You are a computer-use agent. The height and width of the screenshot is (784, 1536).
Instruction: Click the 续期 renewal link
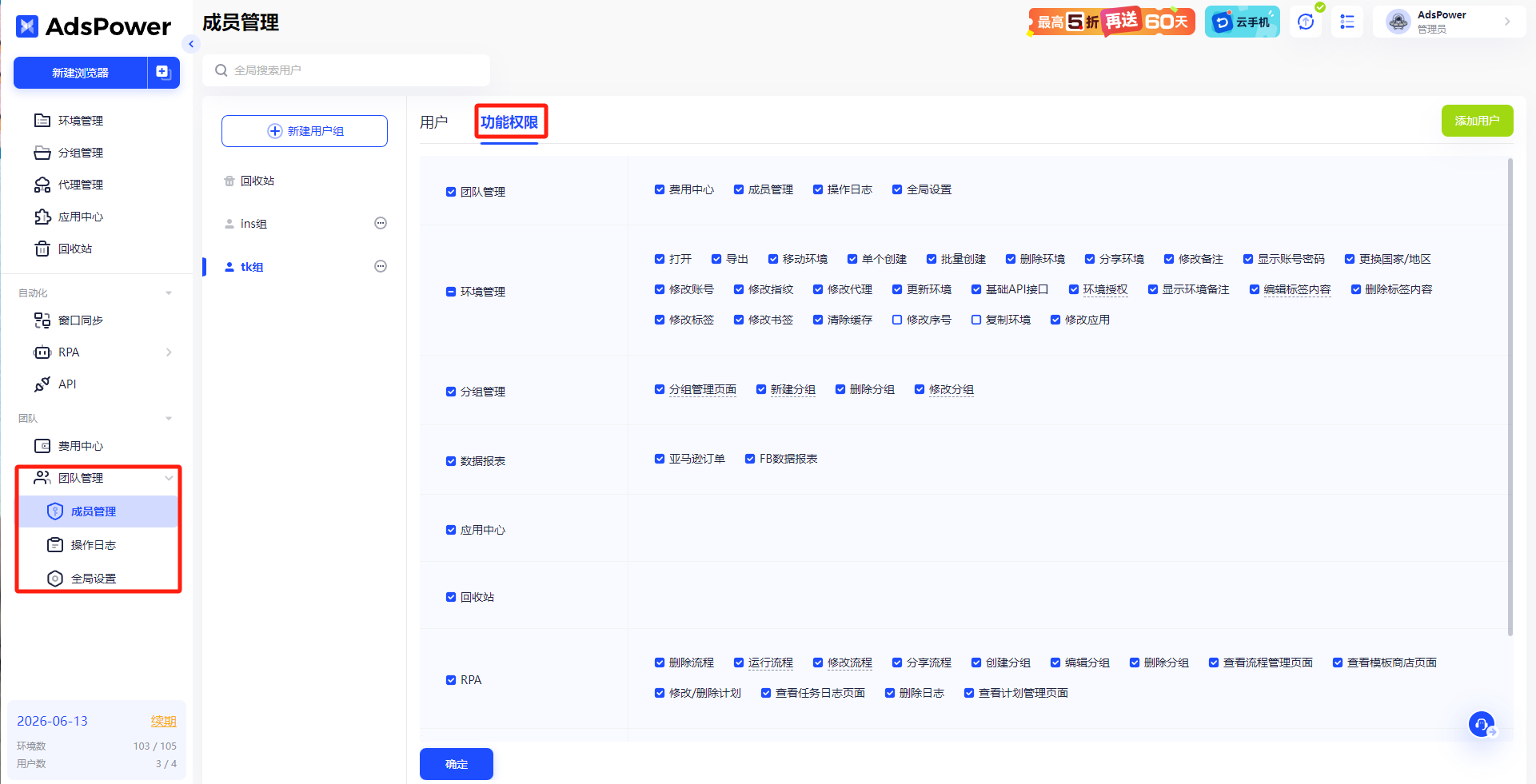click(x=164, y=721)
